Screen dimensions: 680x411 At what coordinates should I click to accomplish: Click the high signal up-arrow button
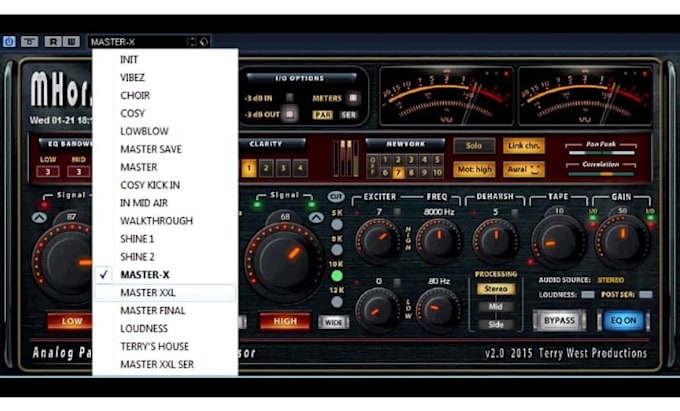(x=316, y=218)
